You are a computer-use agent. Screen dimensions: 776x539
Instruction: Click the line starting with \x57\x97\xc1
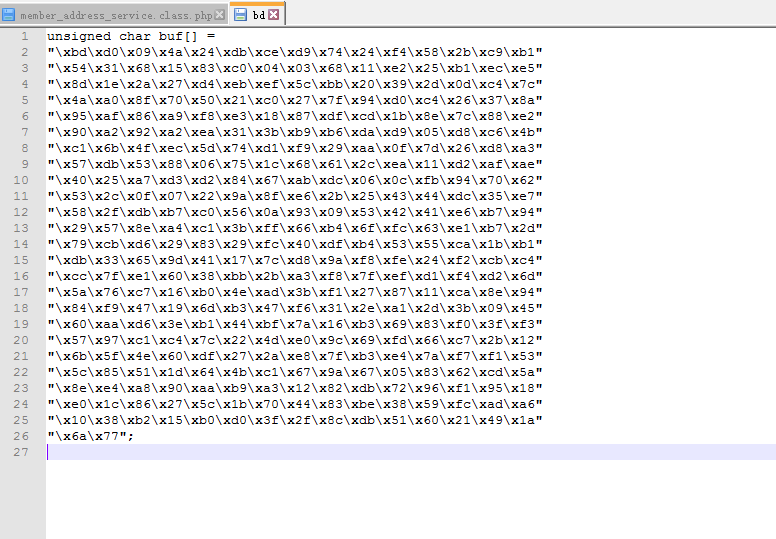click(295, 340)
